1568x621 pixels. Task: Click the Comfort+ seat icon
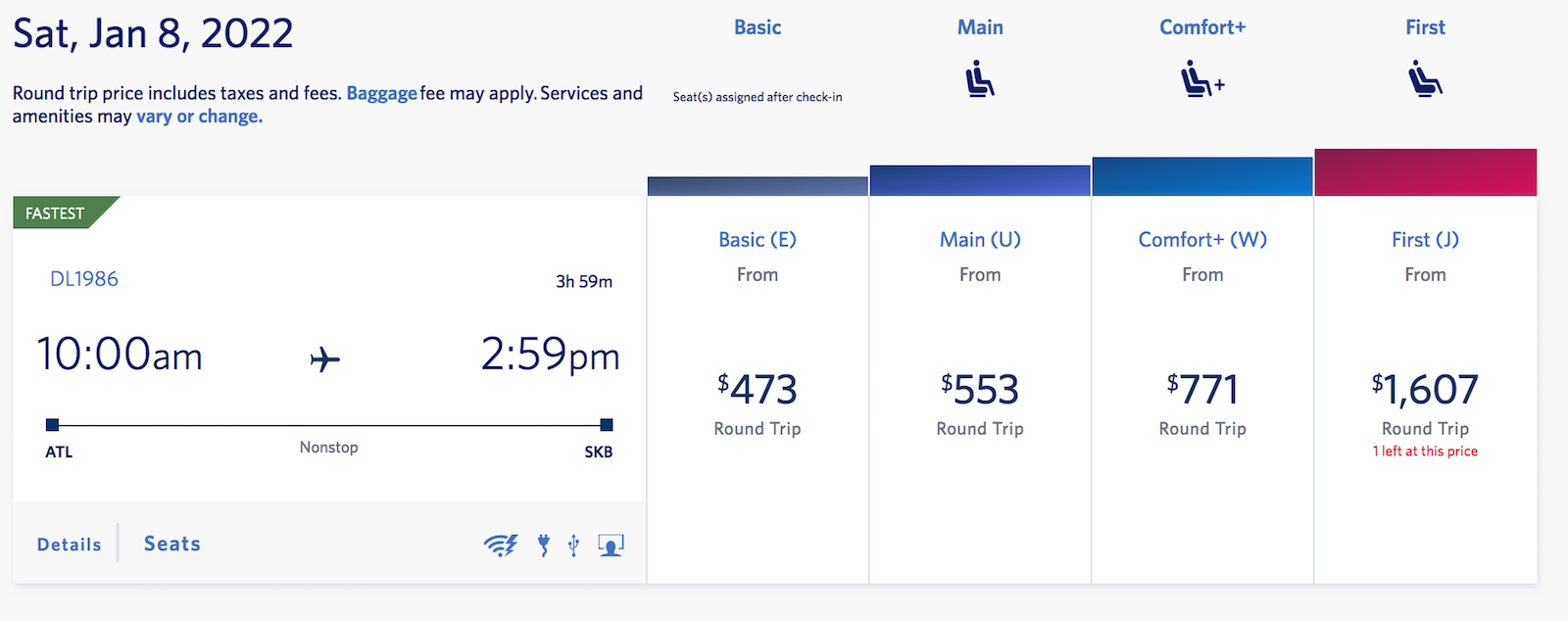point(1201,79)
